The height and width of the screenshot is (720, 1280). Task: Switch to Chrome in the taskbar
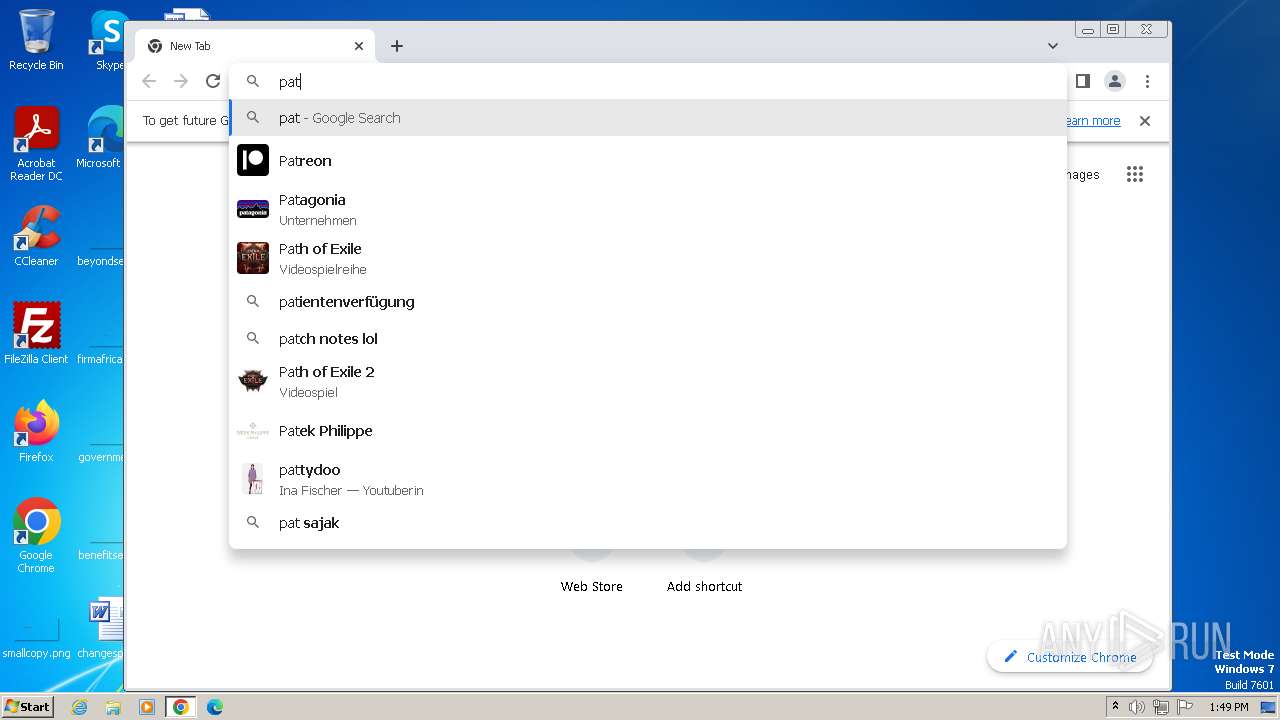(181, 707)
